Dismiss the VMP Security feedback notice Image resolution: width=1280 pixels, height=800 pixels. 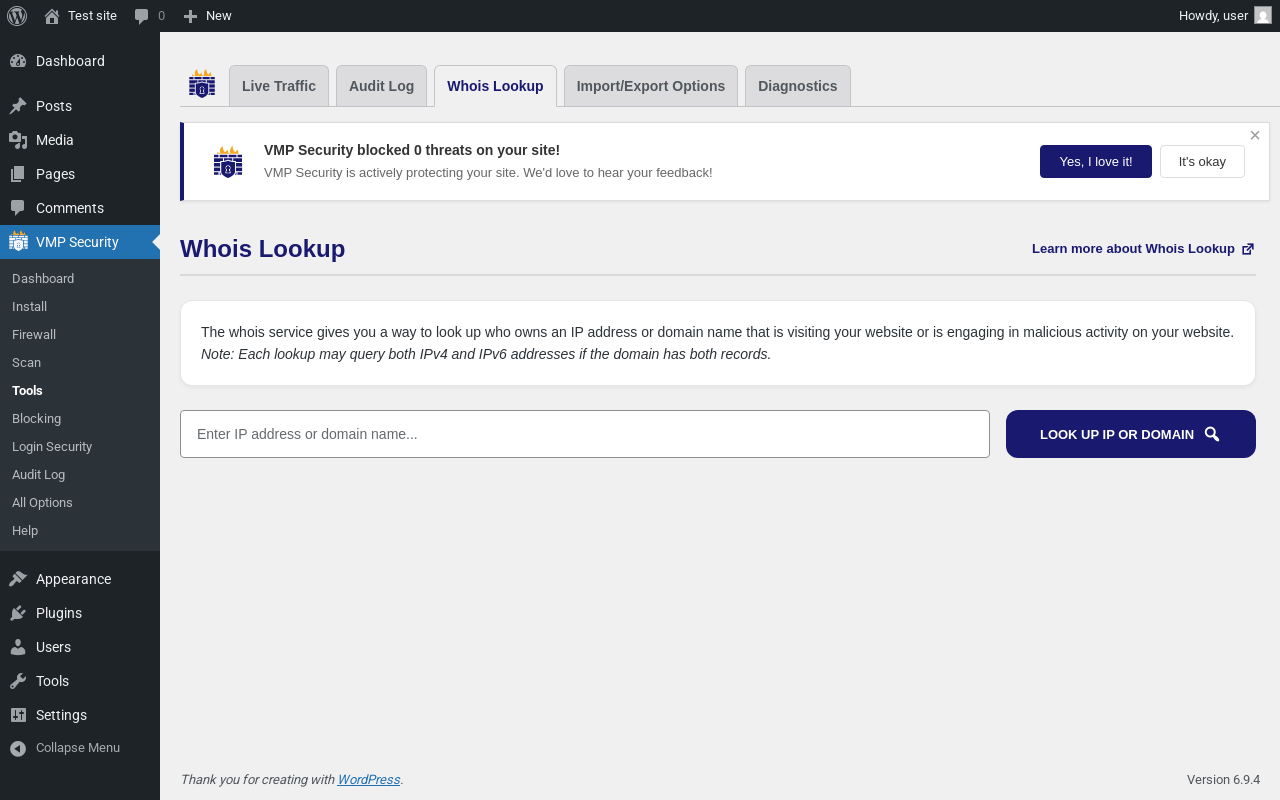click(x=1255, y=135)
